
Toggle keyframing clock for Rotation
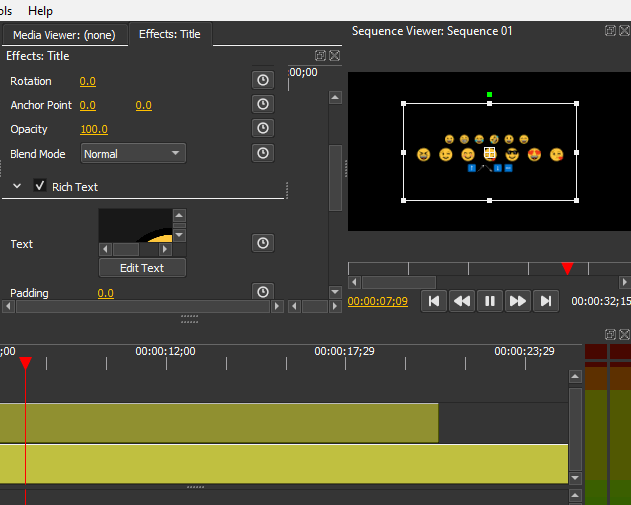click(x=263, y=80)
